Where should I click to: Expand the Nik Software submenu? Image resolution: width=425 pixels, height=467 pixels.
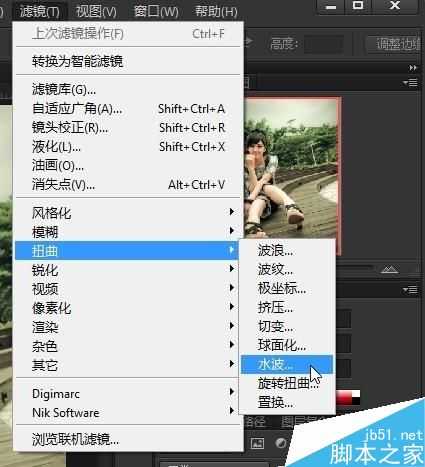128,413
